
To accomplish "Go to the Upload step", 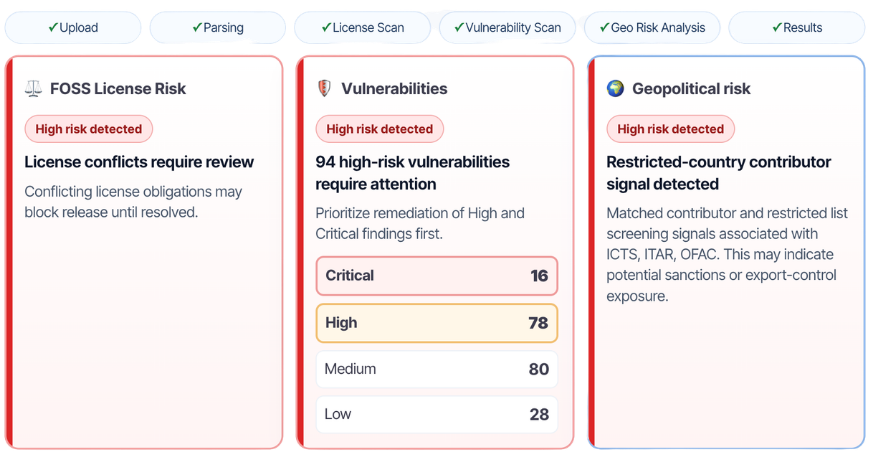I will coord(72,28).
